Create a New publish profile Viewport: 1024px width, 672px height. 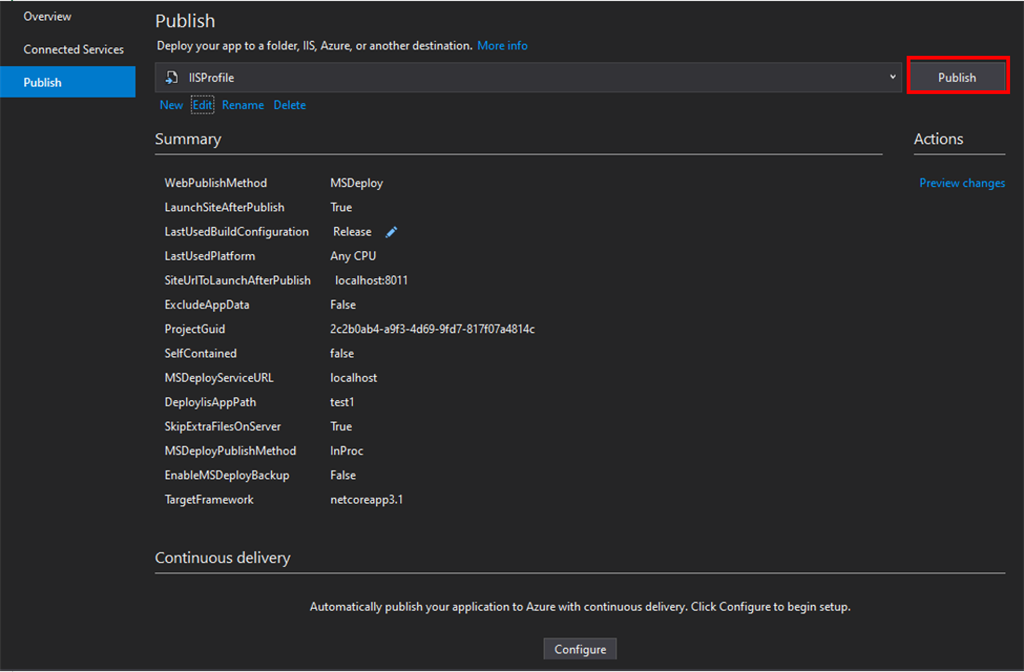pyautogui.click(x=171, y=105)
